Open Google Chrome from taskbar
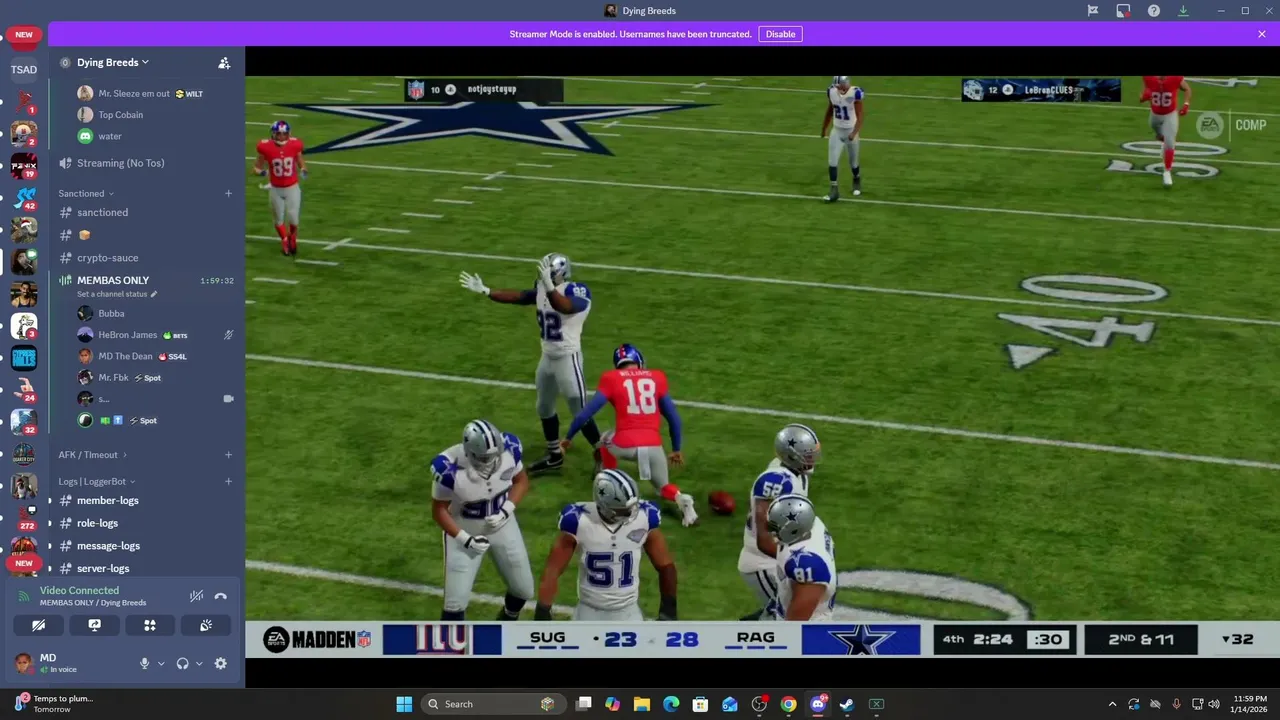Image resolution: width=1280 pixels, height=720 pixels. 789,704
